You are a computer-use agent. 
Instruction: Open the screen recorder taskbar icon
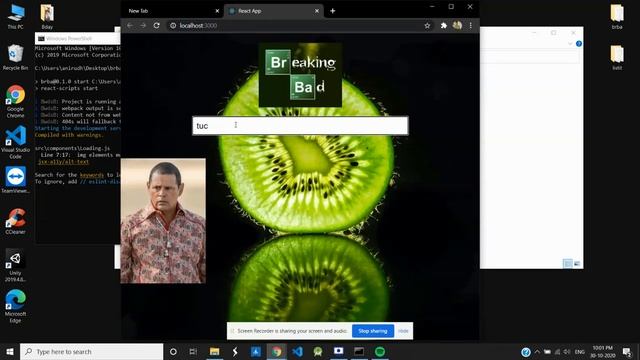pos(338,351)
